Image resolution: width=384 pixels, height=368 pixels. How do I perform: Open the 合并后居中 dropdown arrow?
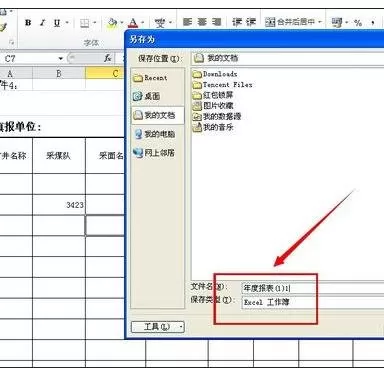point(320,22)
